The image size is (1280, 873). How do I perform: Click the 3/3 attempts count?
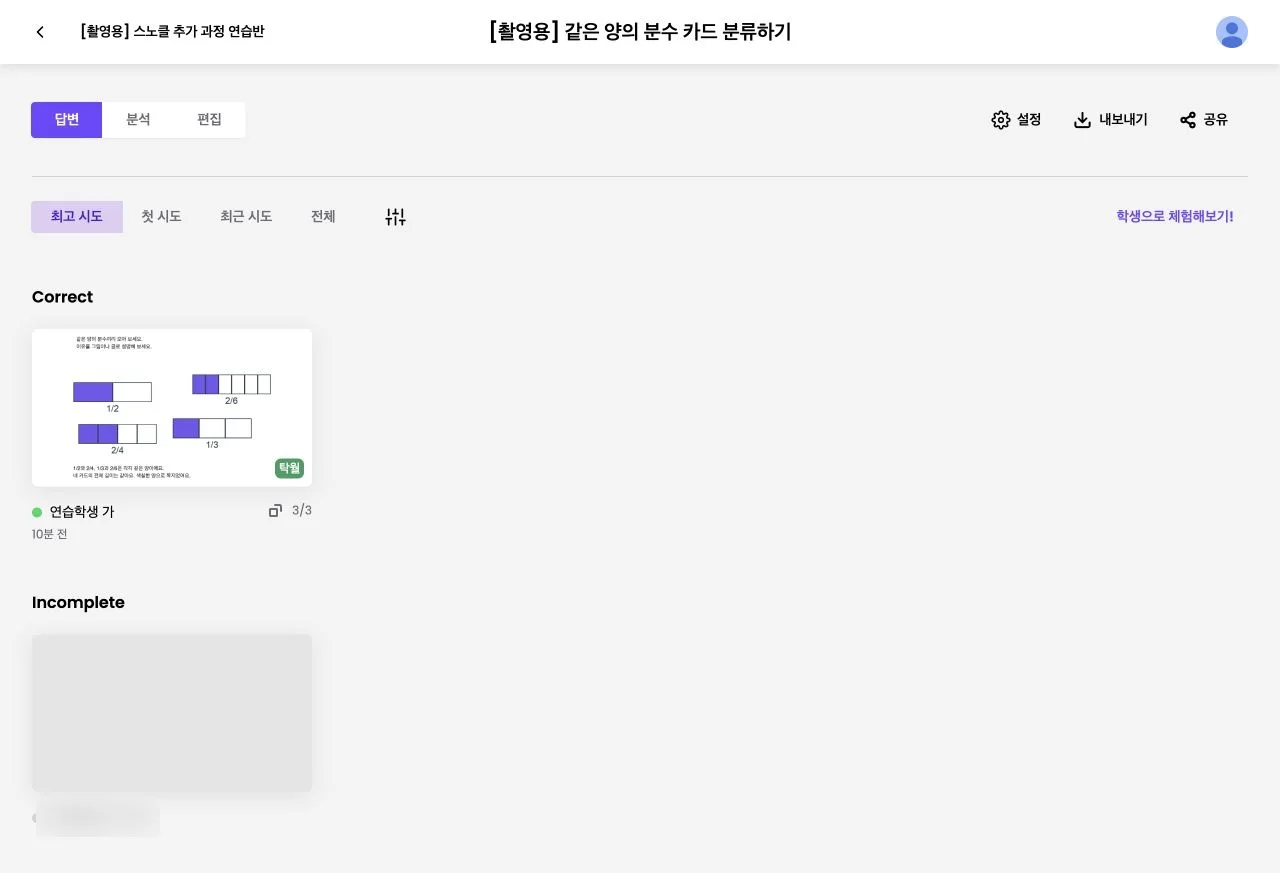(x=302, y=511)
